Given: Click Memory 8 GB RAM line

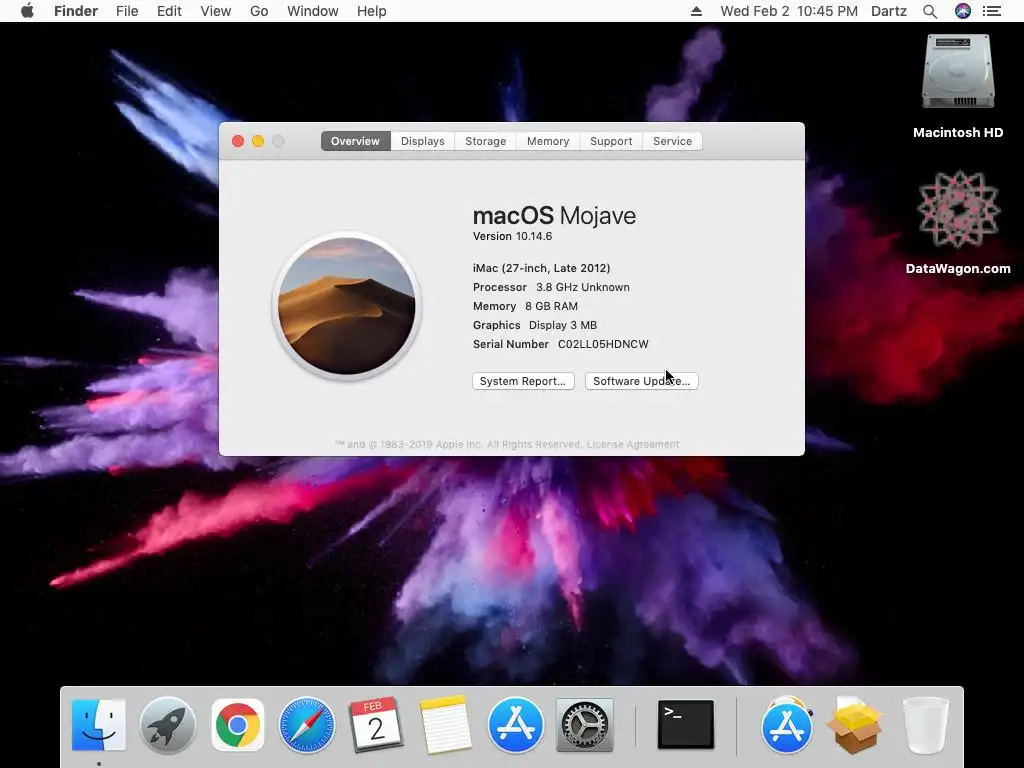Looking at the screenshot, I should (x=525, y=306).
